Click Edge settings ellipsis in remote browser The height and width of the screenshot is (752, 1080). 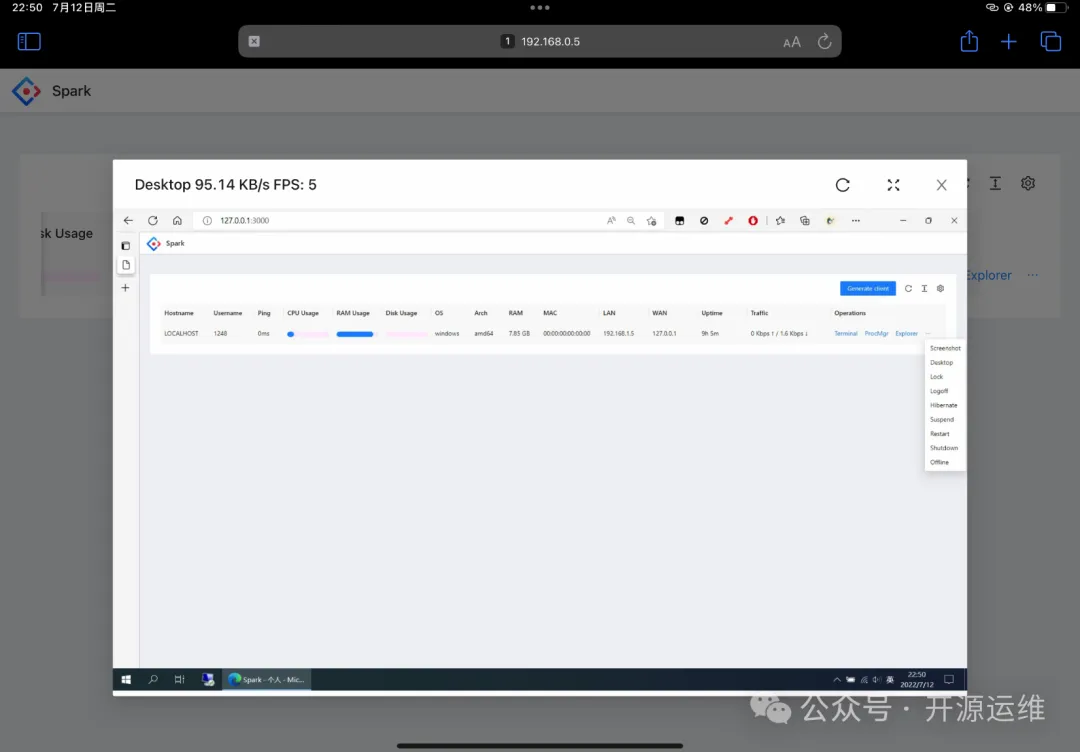pyautogui.click(x=855, y=221)
